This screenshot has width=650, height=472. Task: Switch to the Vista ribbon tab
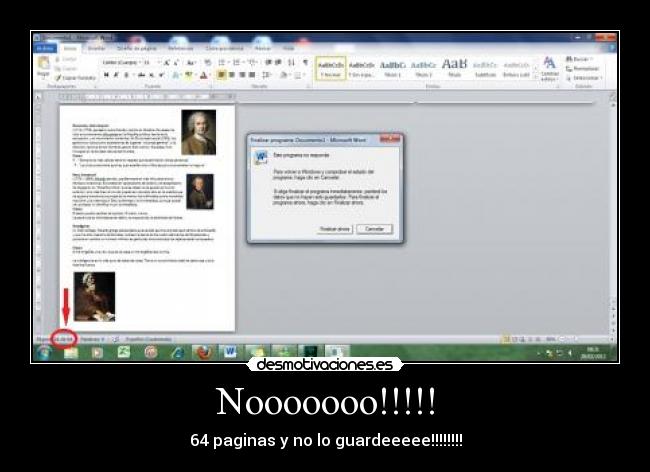point(289,48)
